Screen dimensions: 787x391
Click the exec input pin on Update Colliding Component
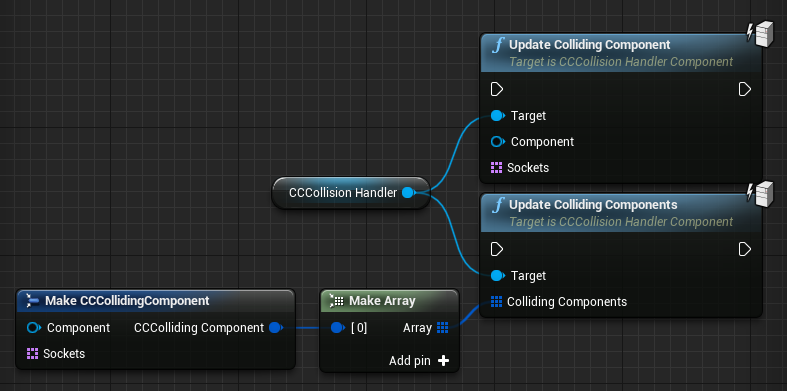coord(496,90)
